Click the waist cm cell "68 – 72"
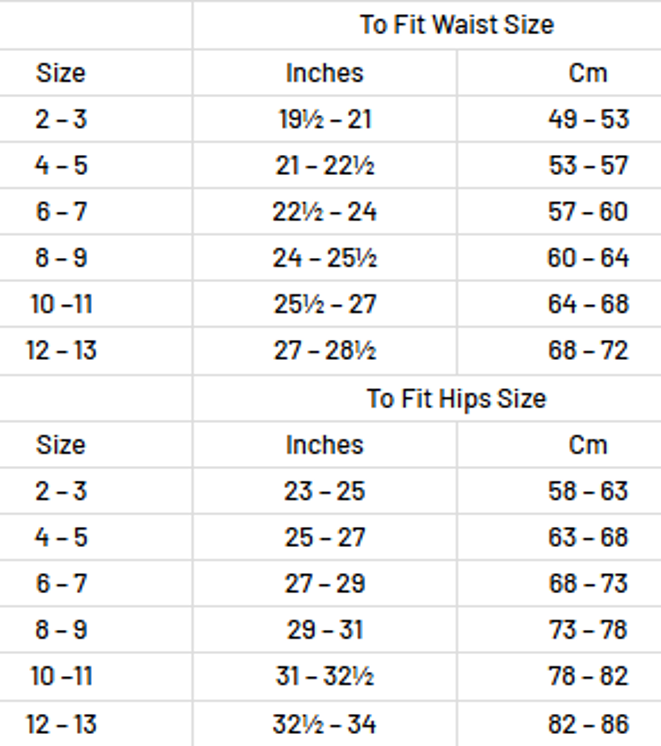 (588, 351)
